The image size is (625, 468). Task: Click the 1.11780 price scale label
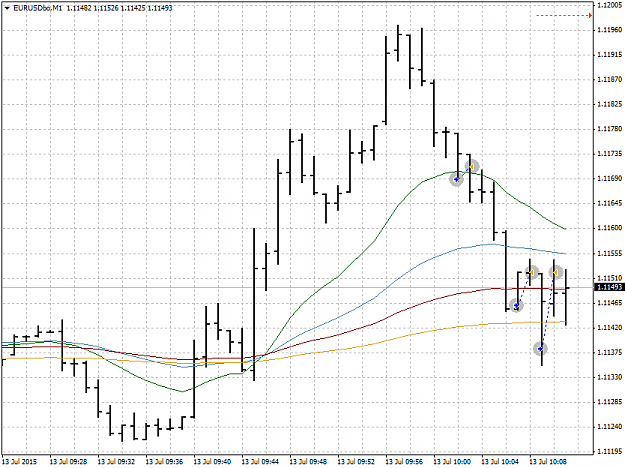[x=610, y=129]
